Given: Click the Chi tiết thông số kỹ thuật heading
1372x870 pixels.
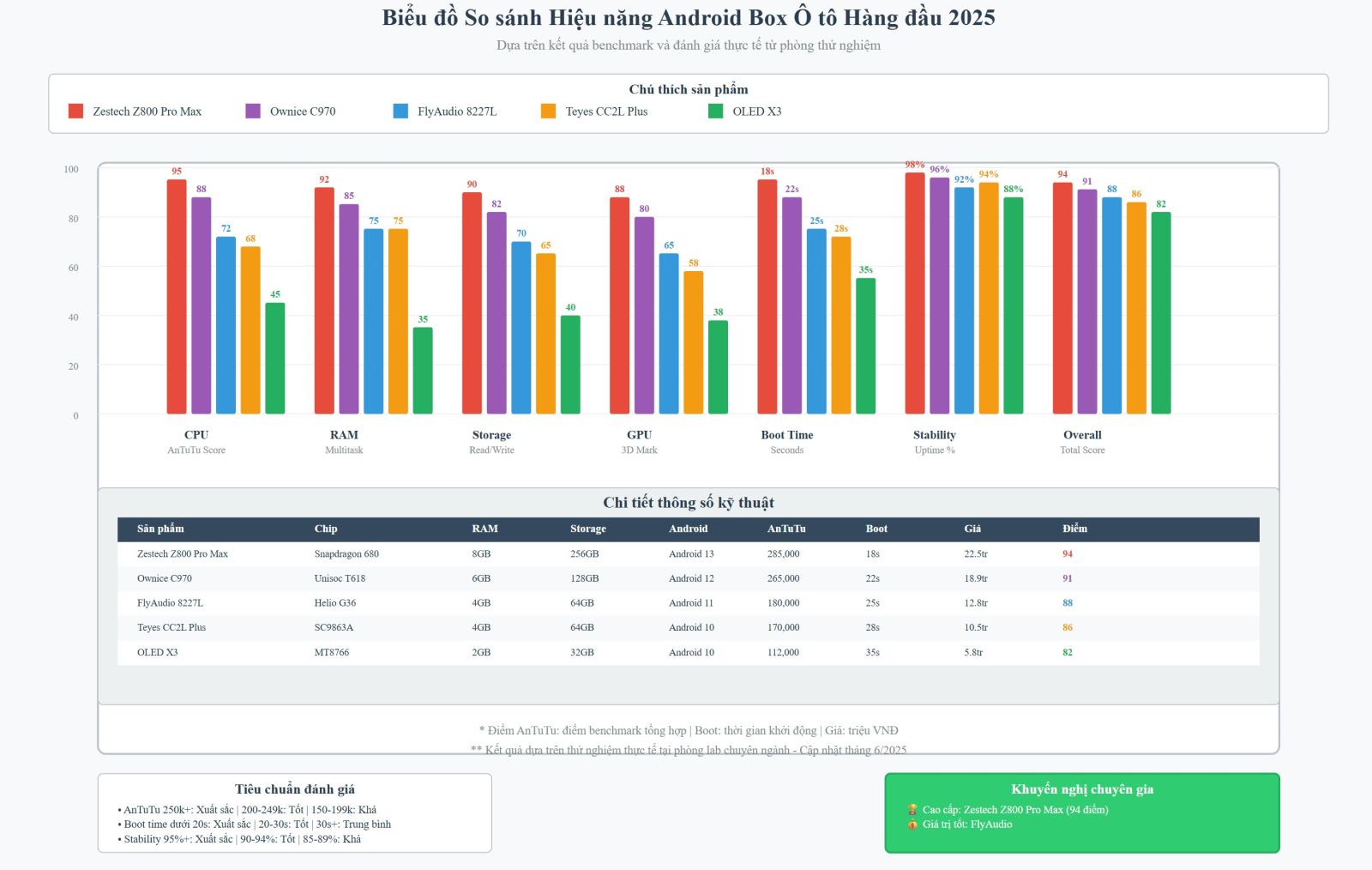Looking at the screenshot, I should tap(689, 503).
